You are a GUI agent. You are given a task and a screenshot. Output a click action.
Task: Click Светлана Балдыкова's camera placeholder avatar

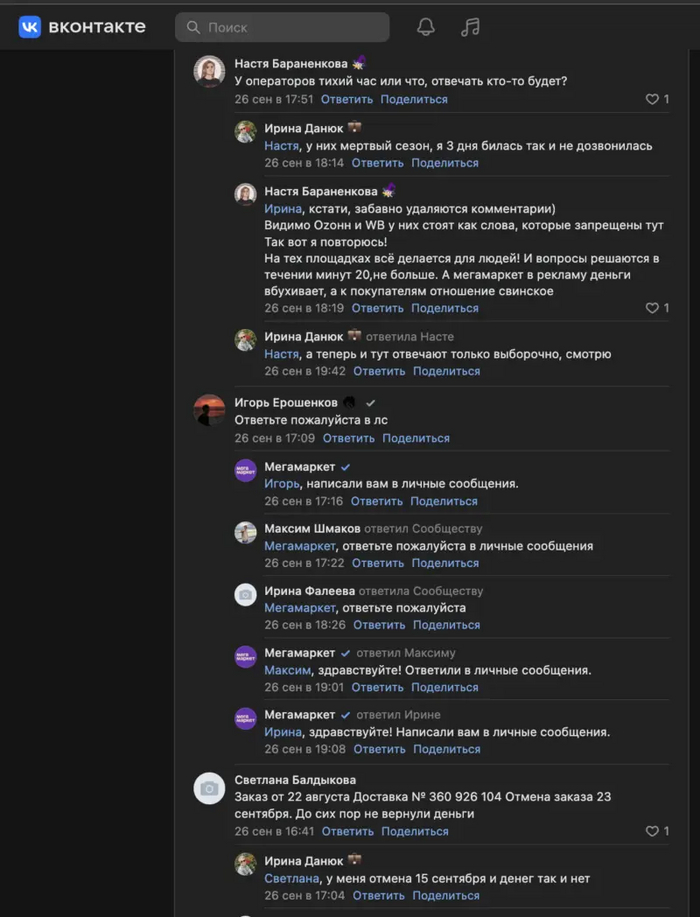pyautogui.click(x=209, y=788)
